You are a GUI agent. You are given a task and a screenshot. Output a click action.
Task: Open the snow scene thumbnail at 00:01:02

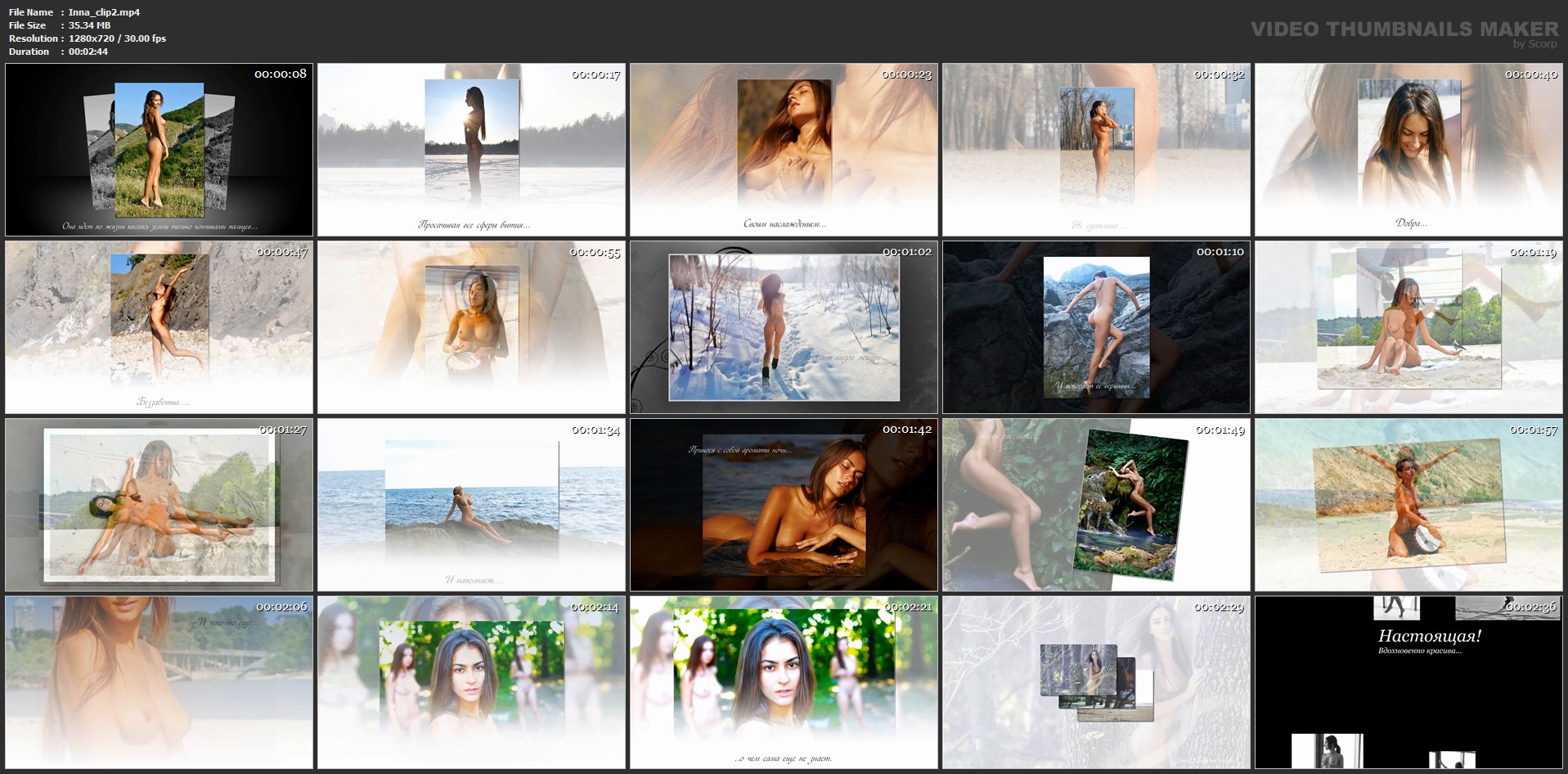click(784, 327)
